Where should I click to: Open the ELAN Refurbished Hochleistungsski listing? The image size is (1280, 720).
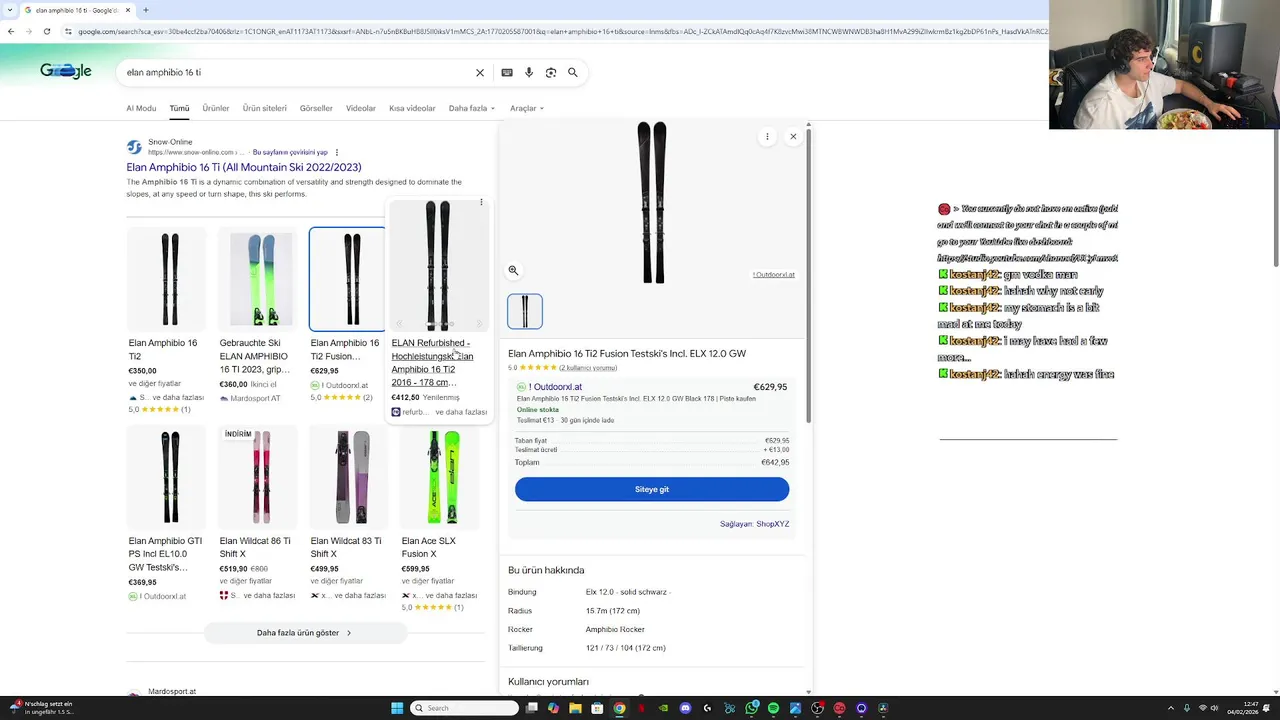[432, 362]
